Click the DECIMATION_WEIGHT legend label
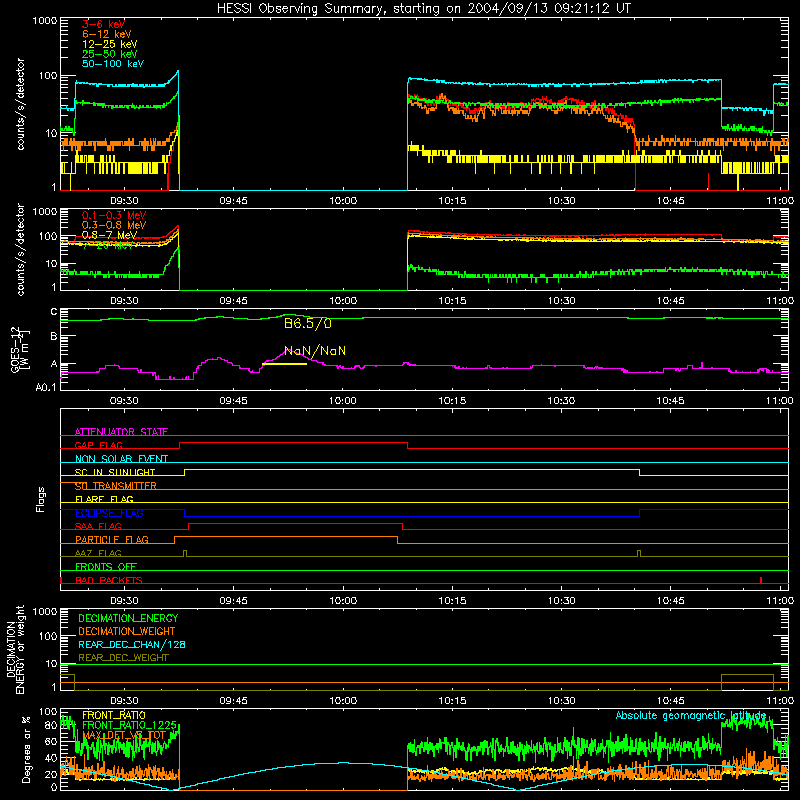800x800 pixels. point(127,631)
